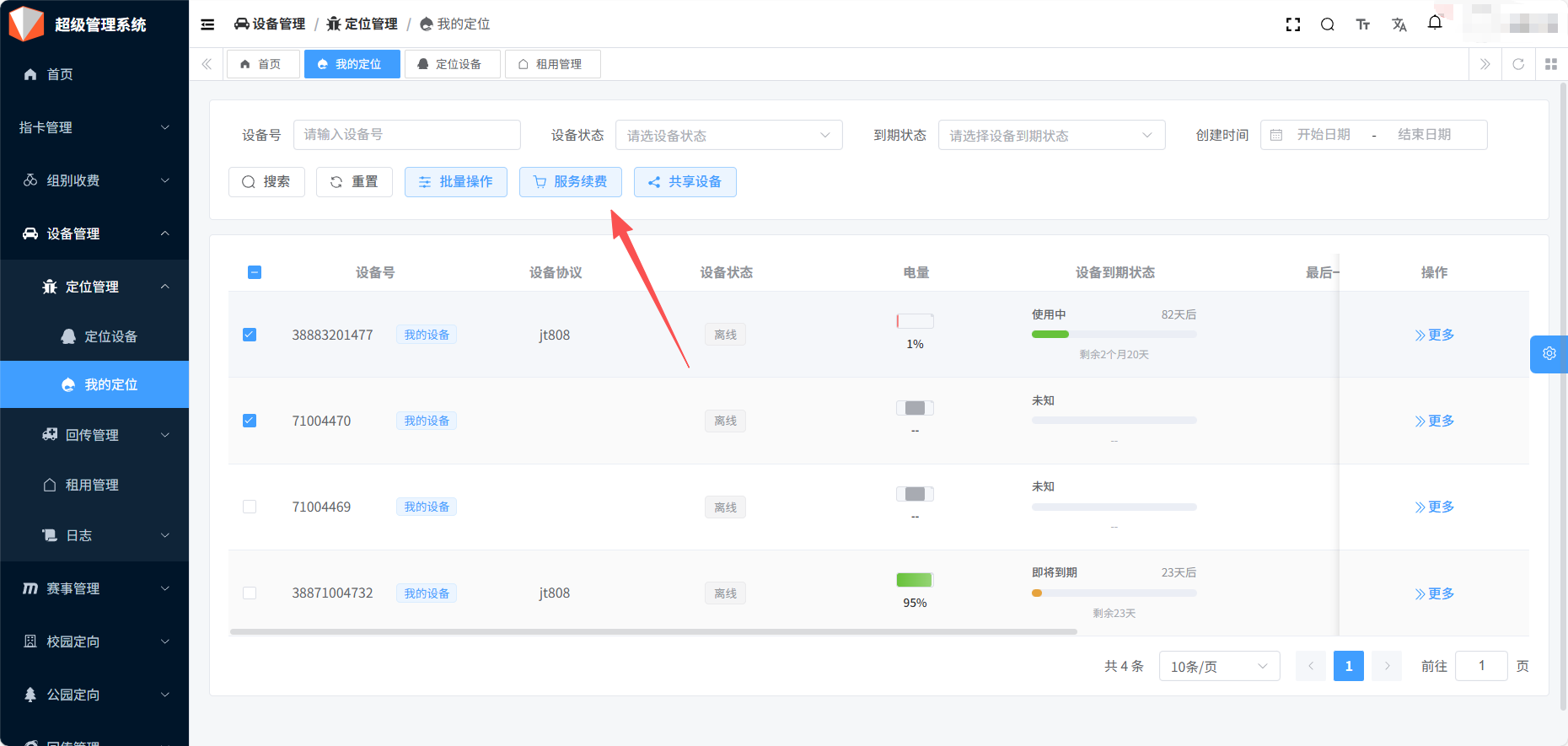Click the table horizontal scrollbar
The height and width of the screenshot is (746, 1568).
tap(653, 631)
